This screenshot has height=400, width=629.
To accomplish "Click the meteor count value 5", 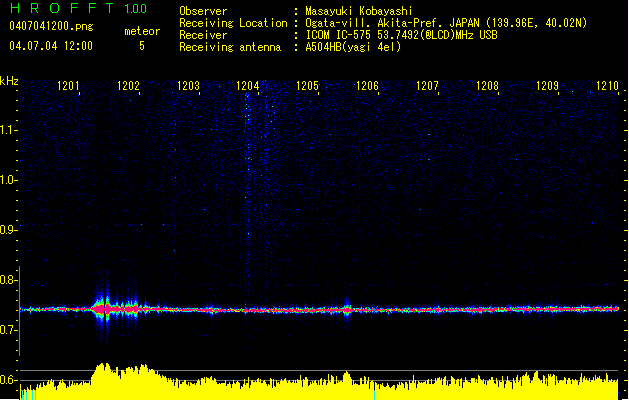I will (x=142, y=46).
